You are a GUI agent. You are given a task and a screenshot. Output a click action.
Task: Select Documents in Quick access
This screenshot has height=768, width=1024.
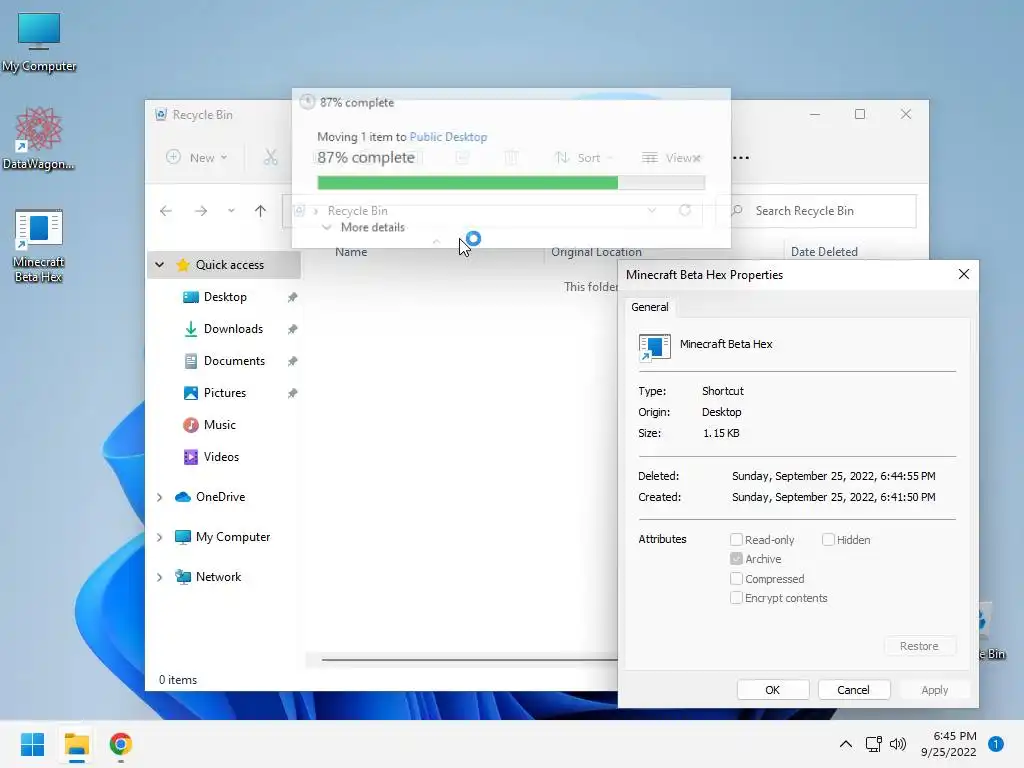[x=234, y=360]
